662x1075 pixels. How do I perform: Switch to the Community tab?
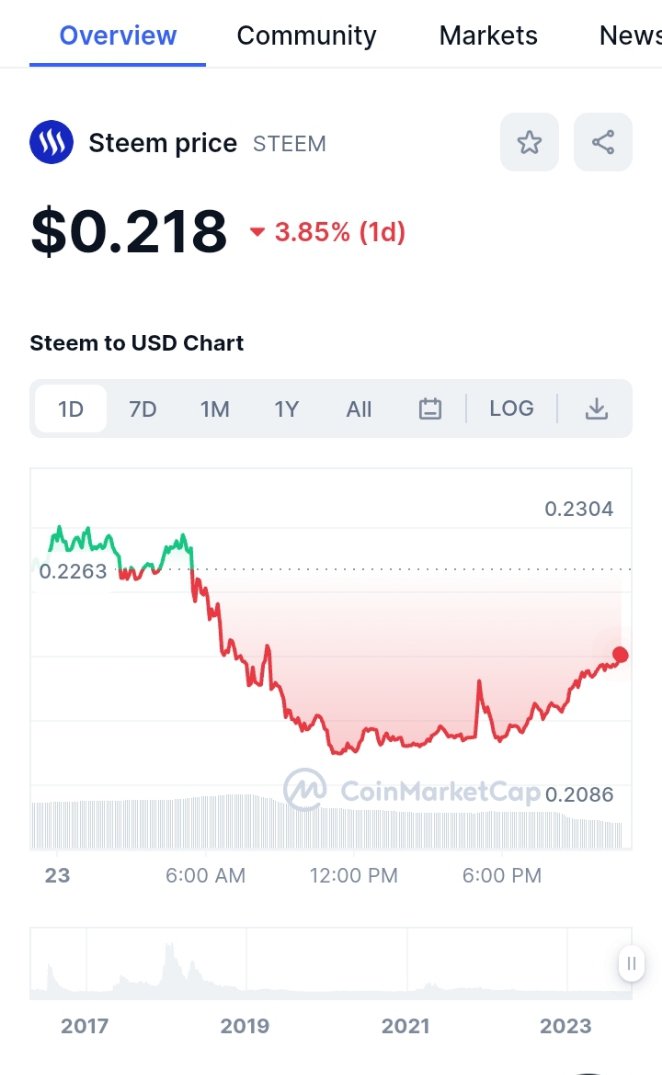click(x=306, y=36)
